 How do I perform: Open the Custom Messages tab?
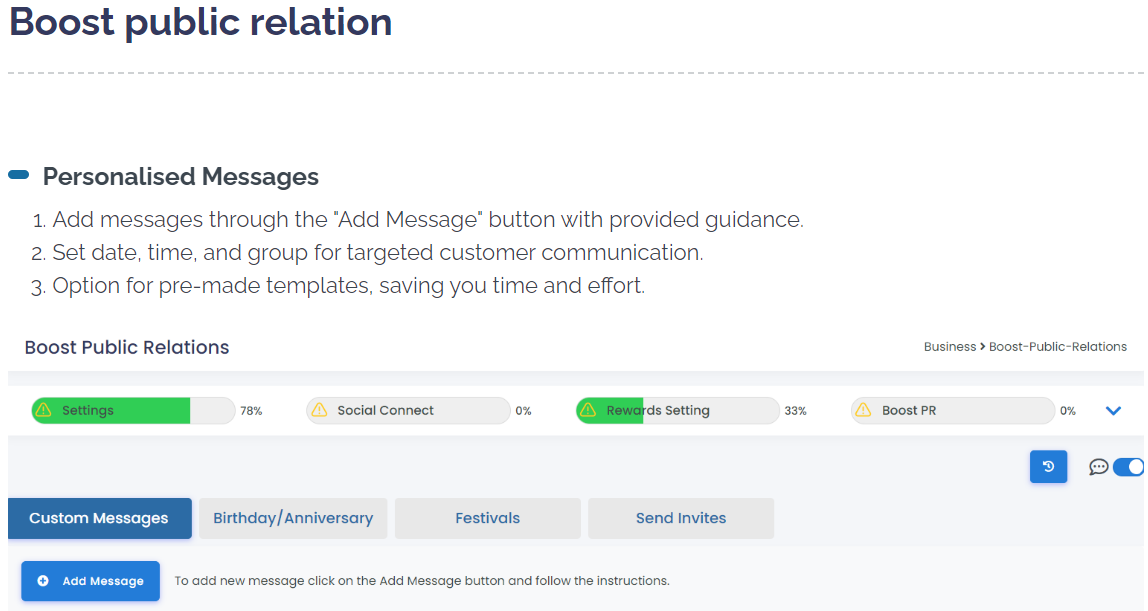[x=100, y=518]
